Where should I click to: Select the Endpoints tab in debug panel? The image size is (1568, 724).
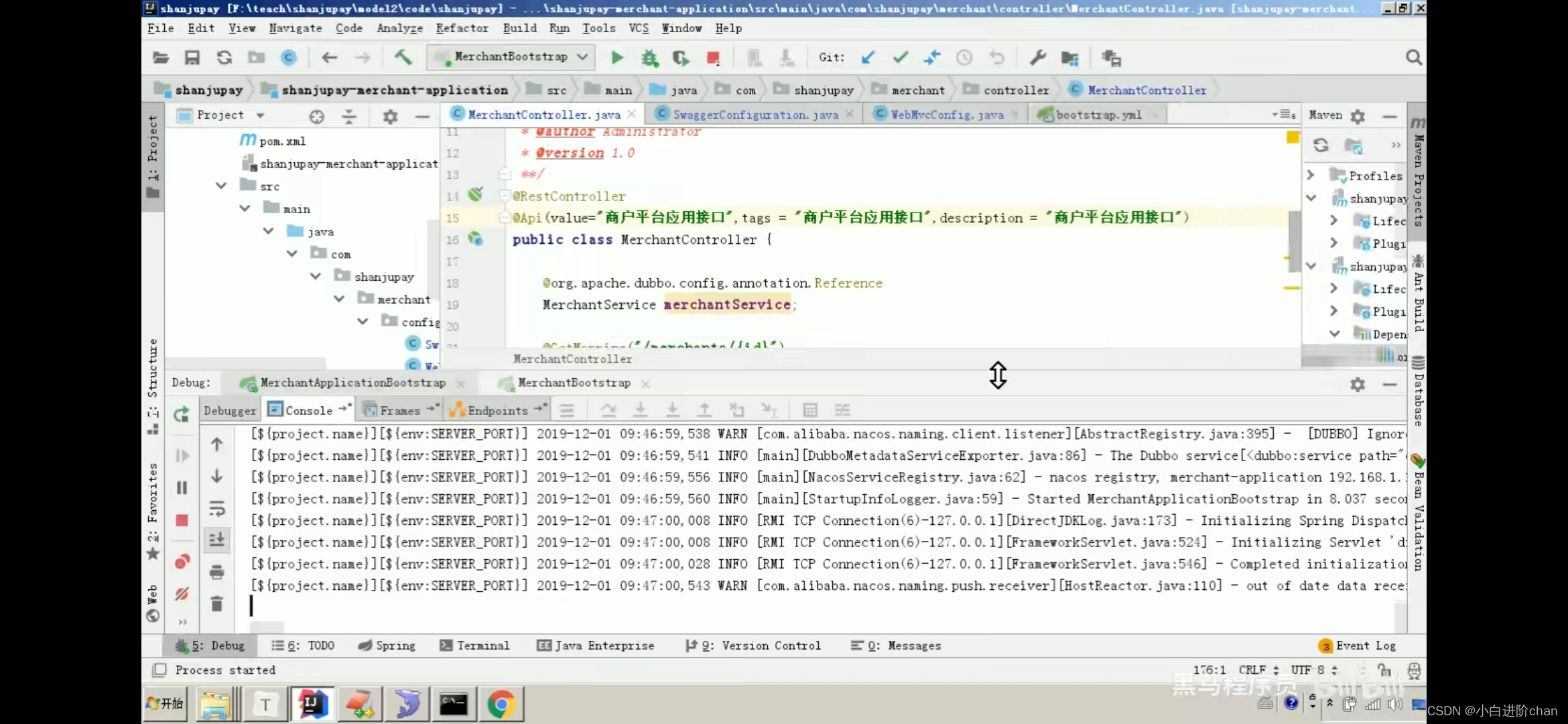pos(497,410)
